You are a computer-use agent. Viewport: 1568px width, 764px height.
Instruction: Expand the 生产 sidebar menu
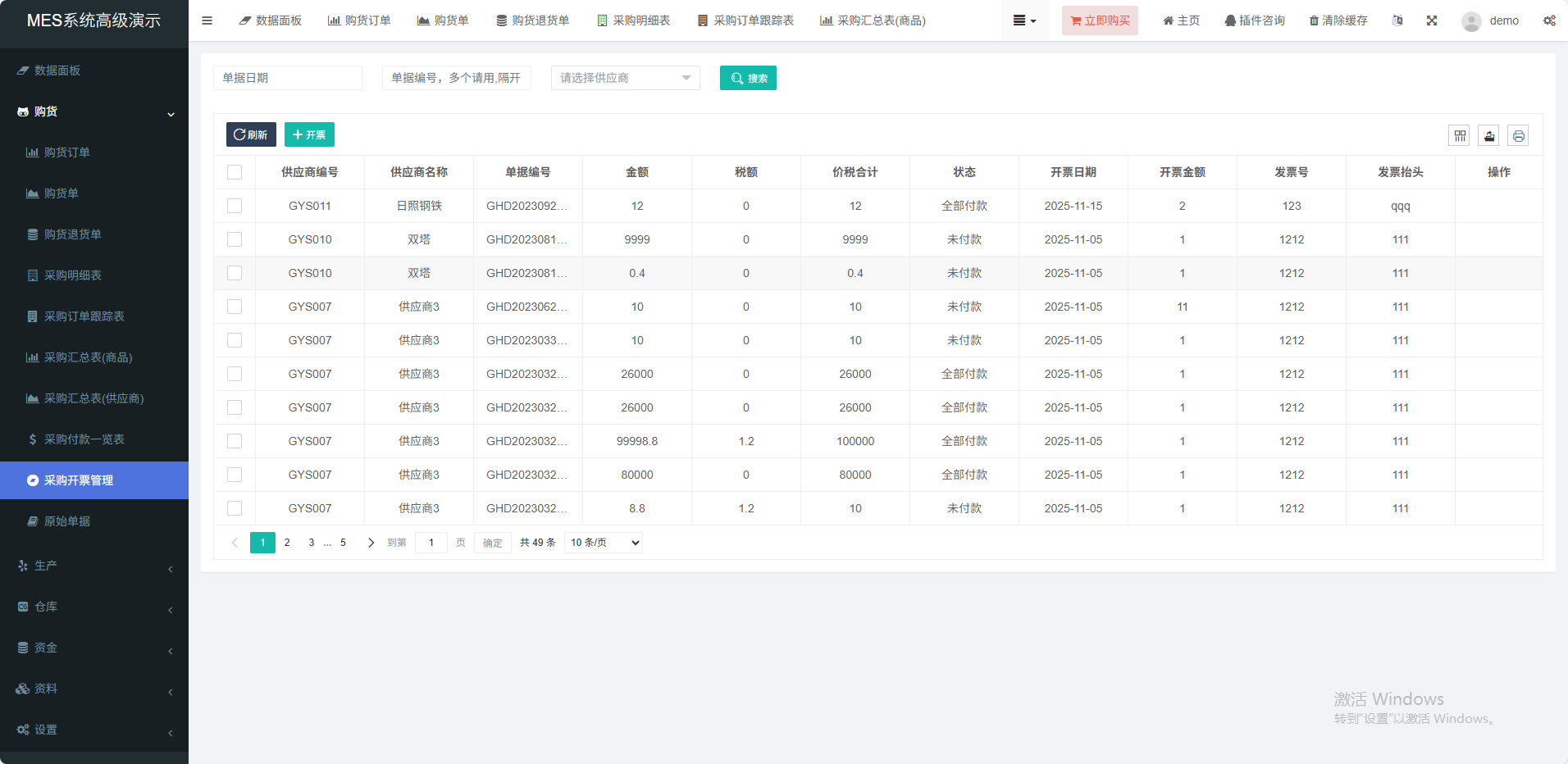coord(94,566)
